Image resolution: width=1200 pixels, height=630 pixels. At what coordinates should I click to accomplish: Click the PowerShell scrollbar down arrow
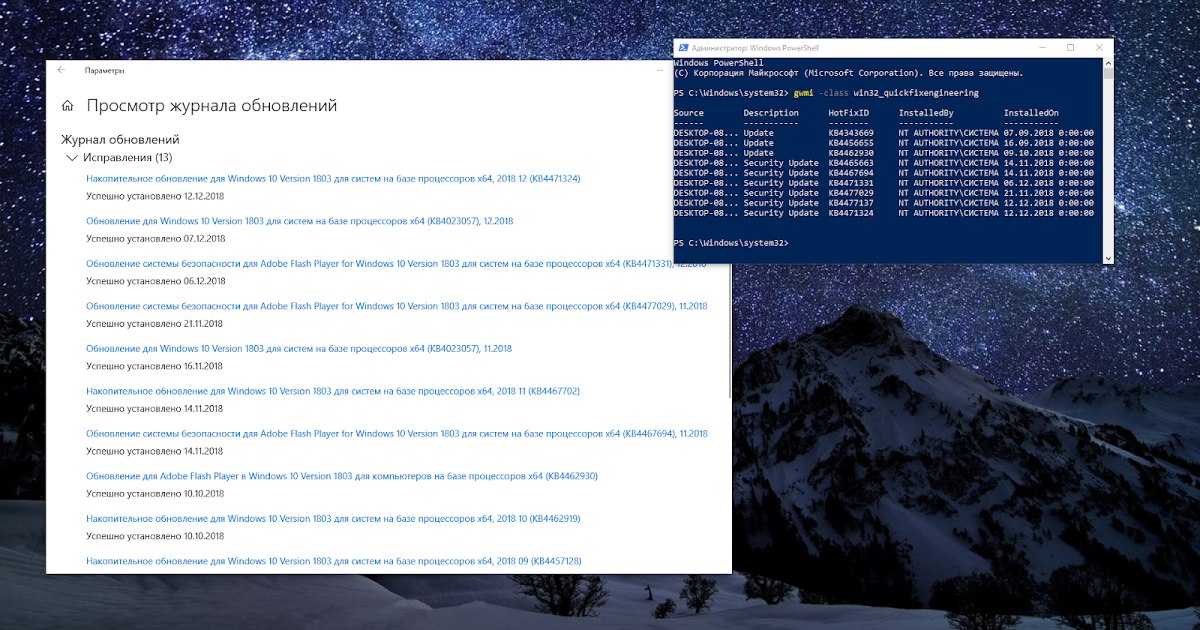1108,258
